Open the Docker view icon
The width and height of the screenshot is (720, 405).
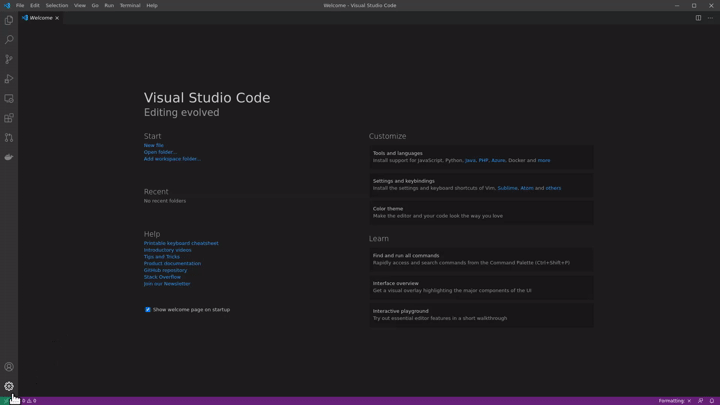click(x=9, y=157)
